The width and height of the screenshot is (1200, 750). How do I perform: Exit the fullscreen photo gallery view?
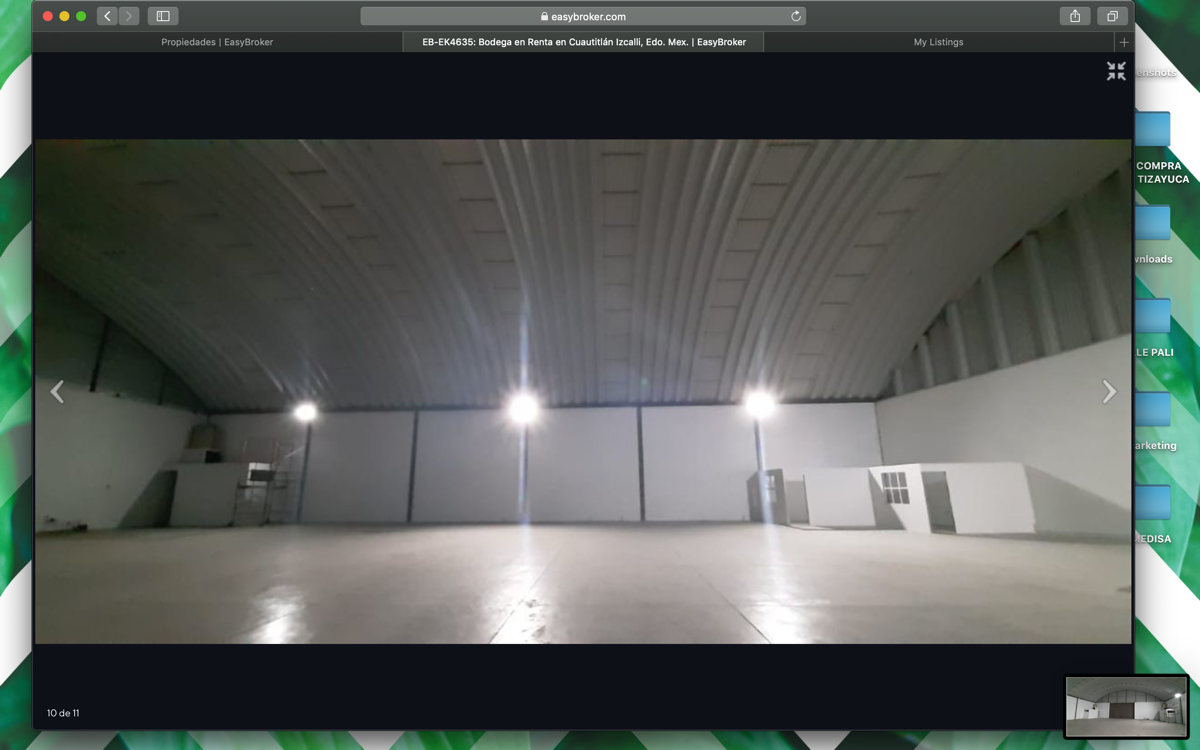click(x=1116, y=71)
